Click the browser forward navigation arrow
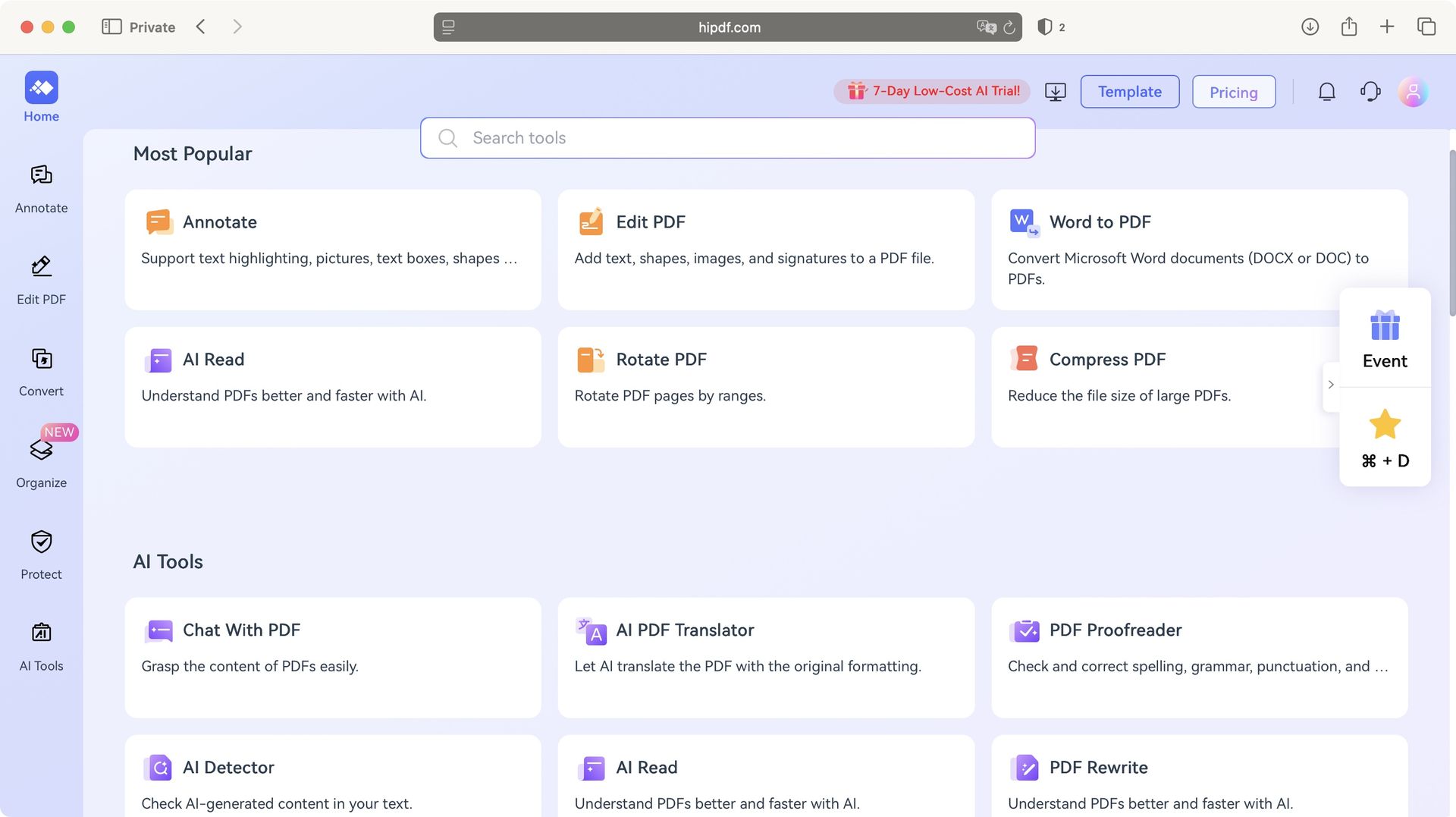This screenshot has height=817, width=1456. pyautogui.click(x=237, y=27)
